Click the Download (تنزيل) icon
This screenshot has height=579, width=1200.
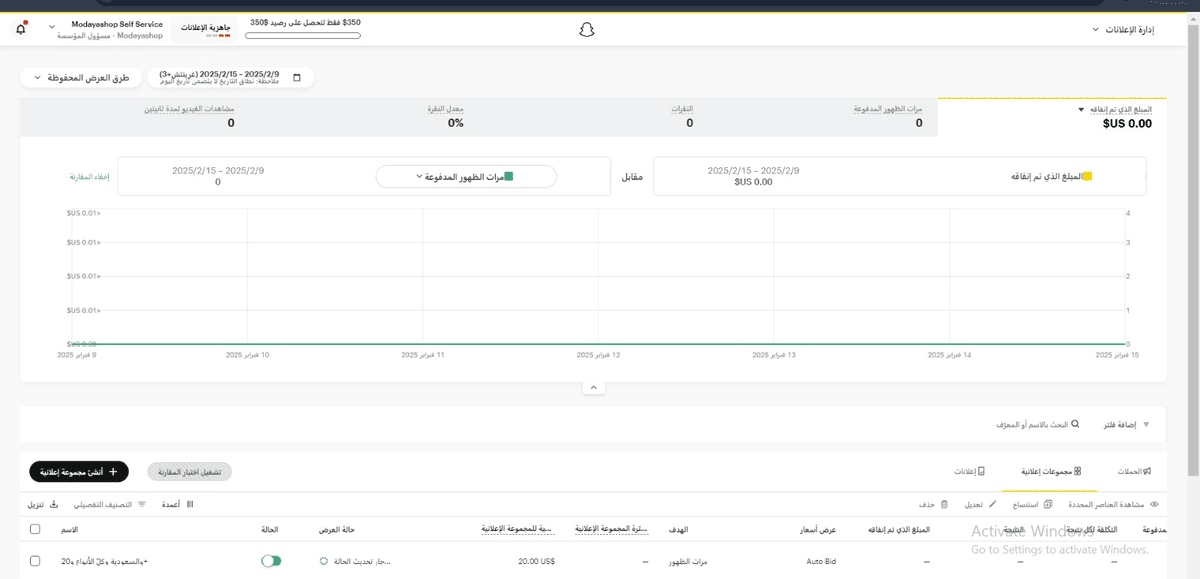click(x=55, y=504)
